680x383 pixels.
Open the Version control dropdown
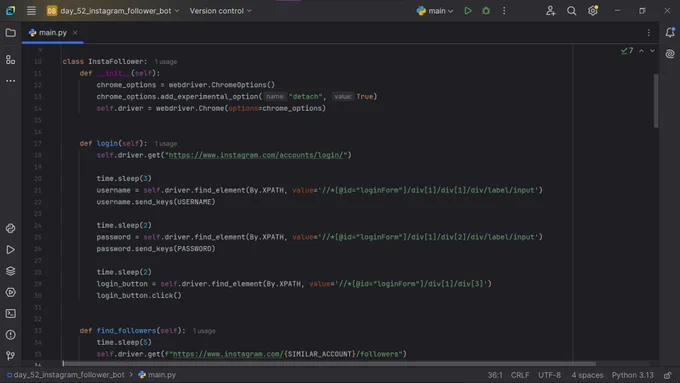pos(220,11)
